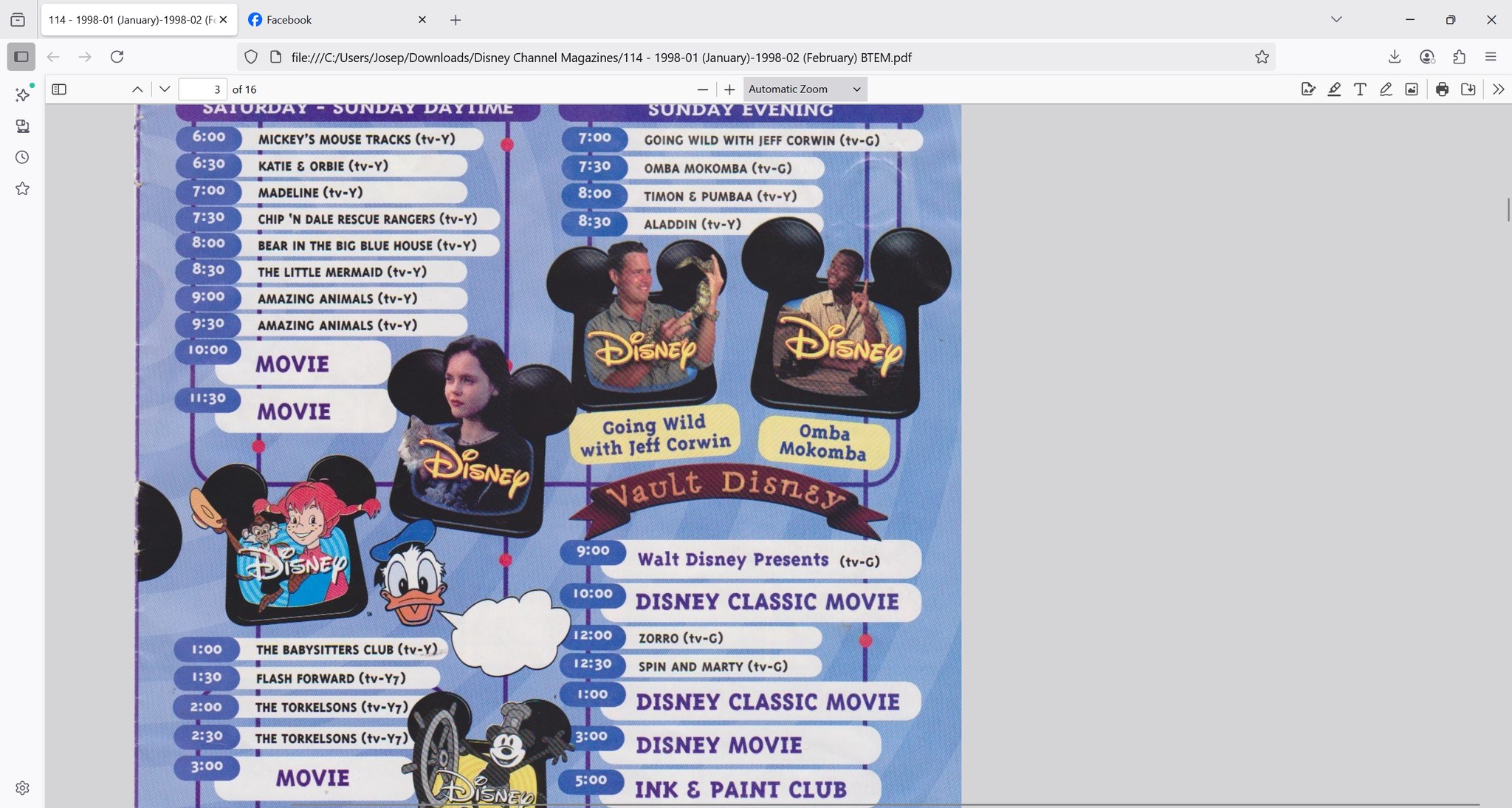Click the 'DISNEY MOVIE' 3:00 listing
1512x808 pixels.
click(719, 745)
